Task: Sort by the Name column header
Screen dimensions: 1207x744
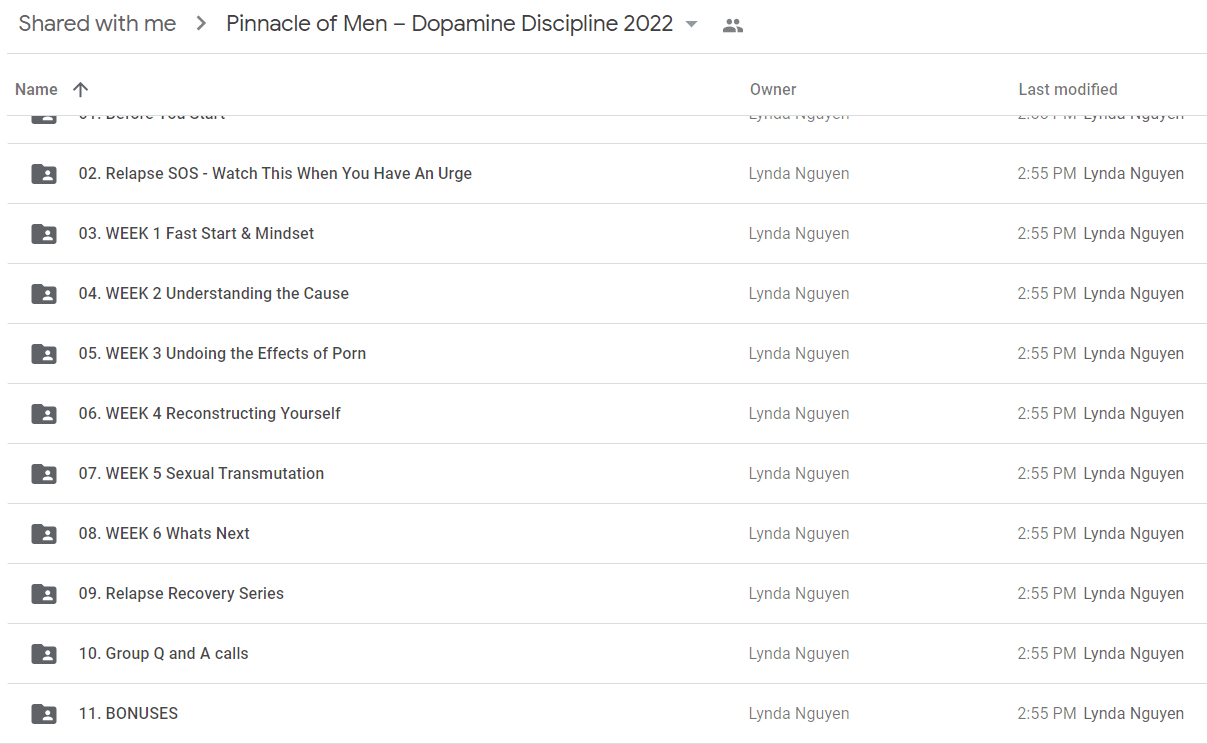Action: (x=36, y=89)
